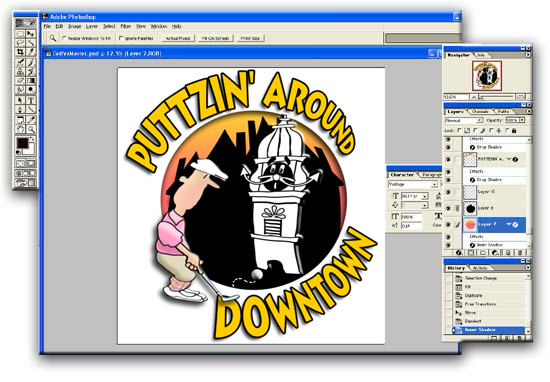Collapse effects arrow on Layer 7
Image resolution: width=550 pixels, height=382 pixels.
click(508, 224)
